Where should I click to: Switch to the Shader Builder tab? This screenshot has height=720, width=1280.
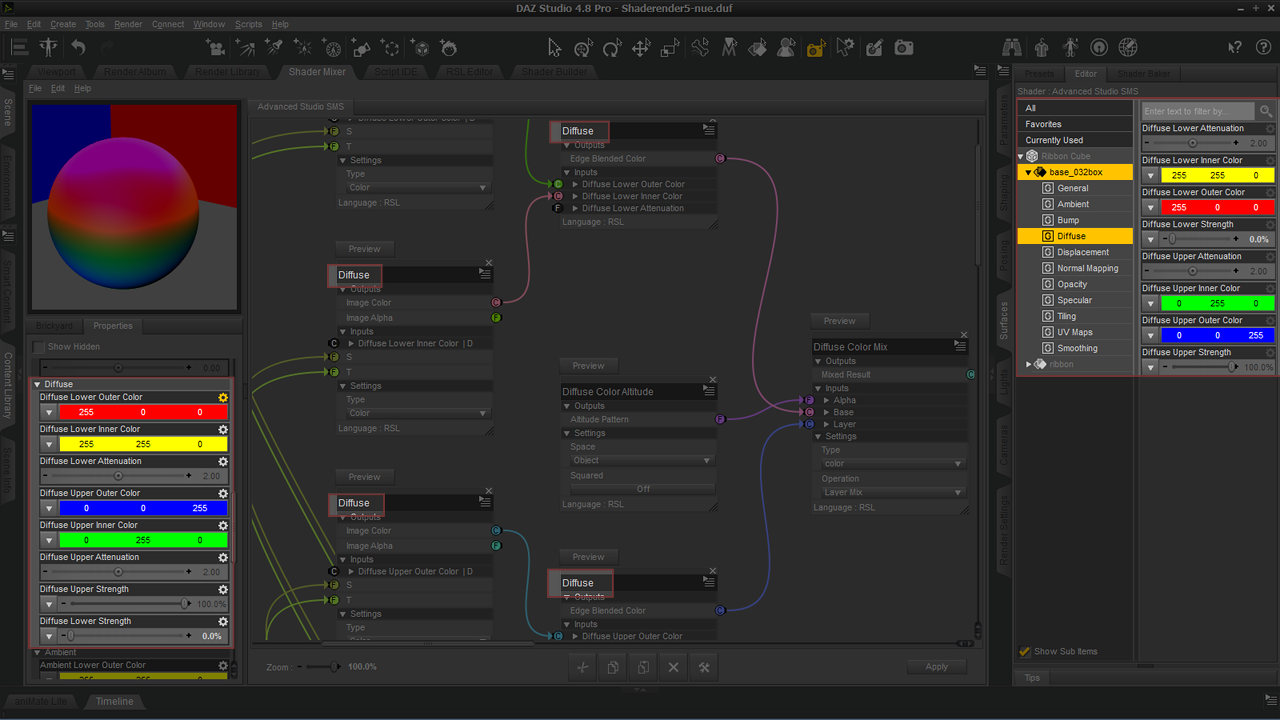[x=553, y=72]
